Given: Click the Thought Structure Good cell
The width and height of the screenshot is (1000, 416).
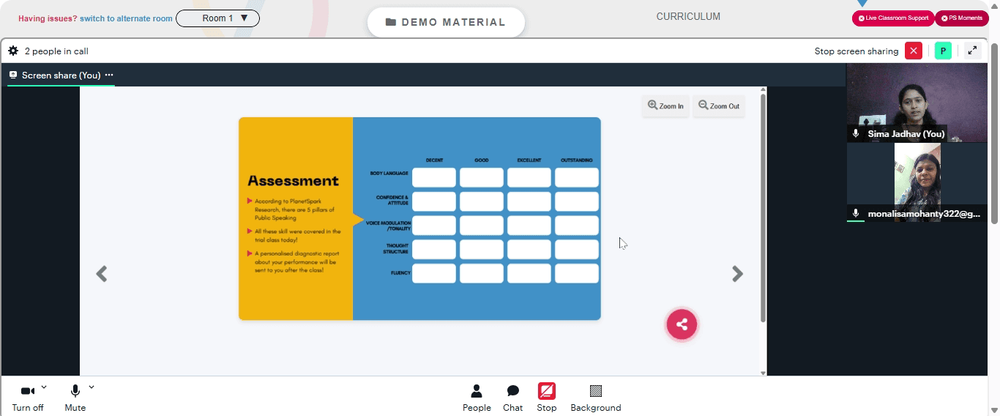Looking at the screenshot, I should coord(482,249).
